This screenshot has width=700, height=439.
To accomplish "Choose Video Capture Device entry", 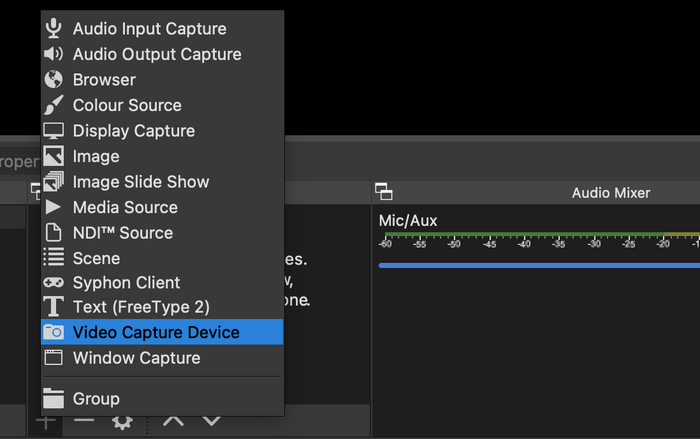I will (156, 332).
